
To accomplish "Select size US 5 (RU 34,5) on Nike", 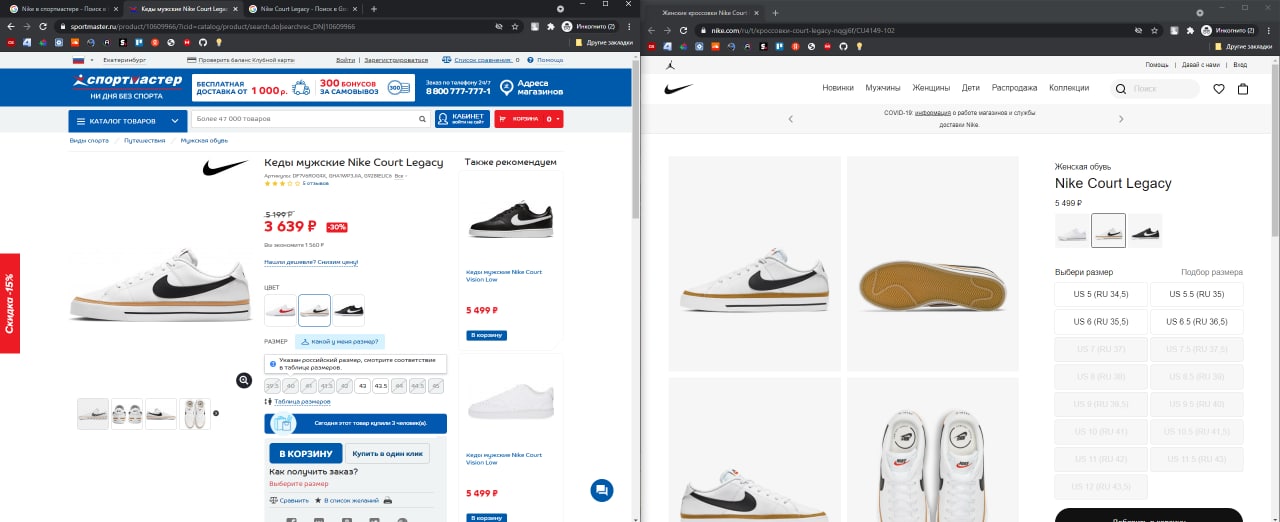I will [x=1101, y=294].
